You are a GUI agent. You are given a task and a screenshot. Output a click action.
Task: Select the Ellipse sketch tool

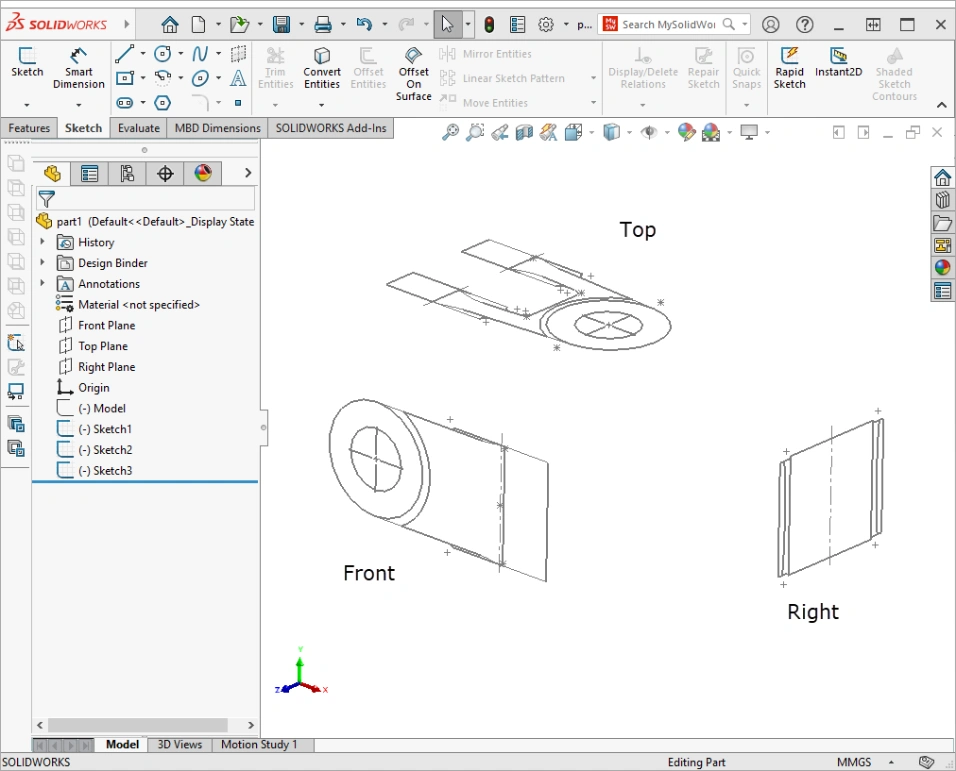point(200,78)
